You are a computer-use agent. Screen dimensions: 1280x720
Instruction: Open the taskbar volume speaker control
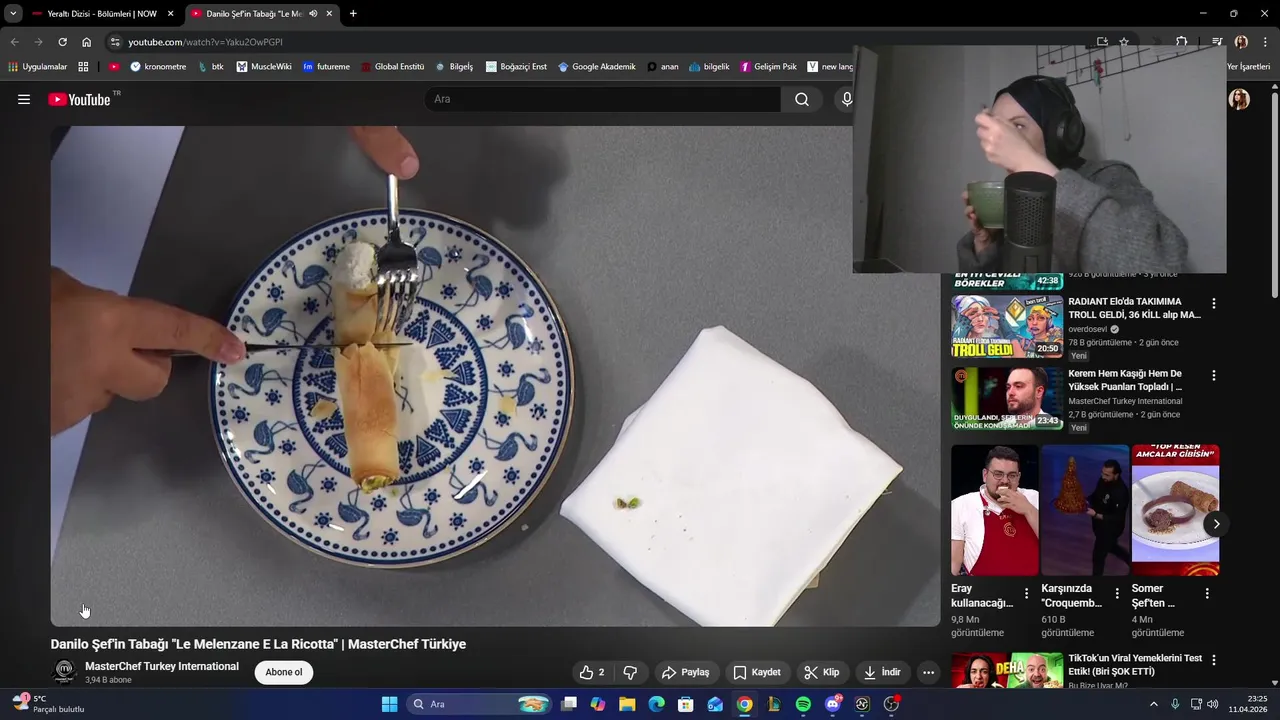1213,704
